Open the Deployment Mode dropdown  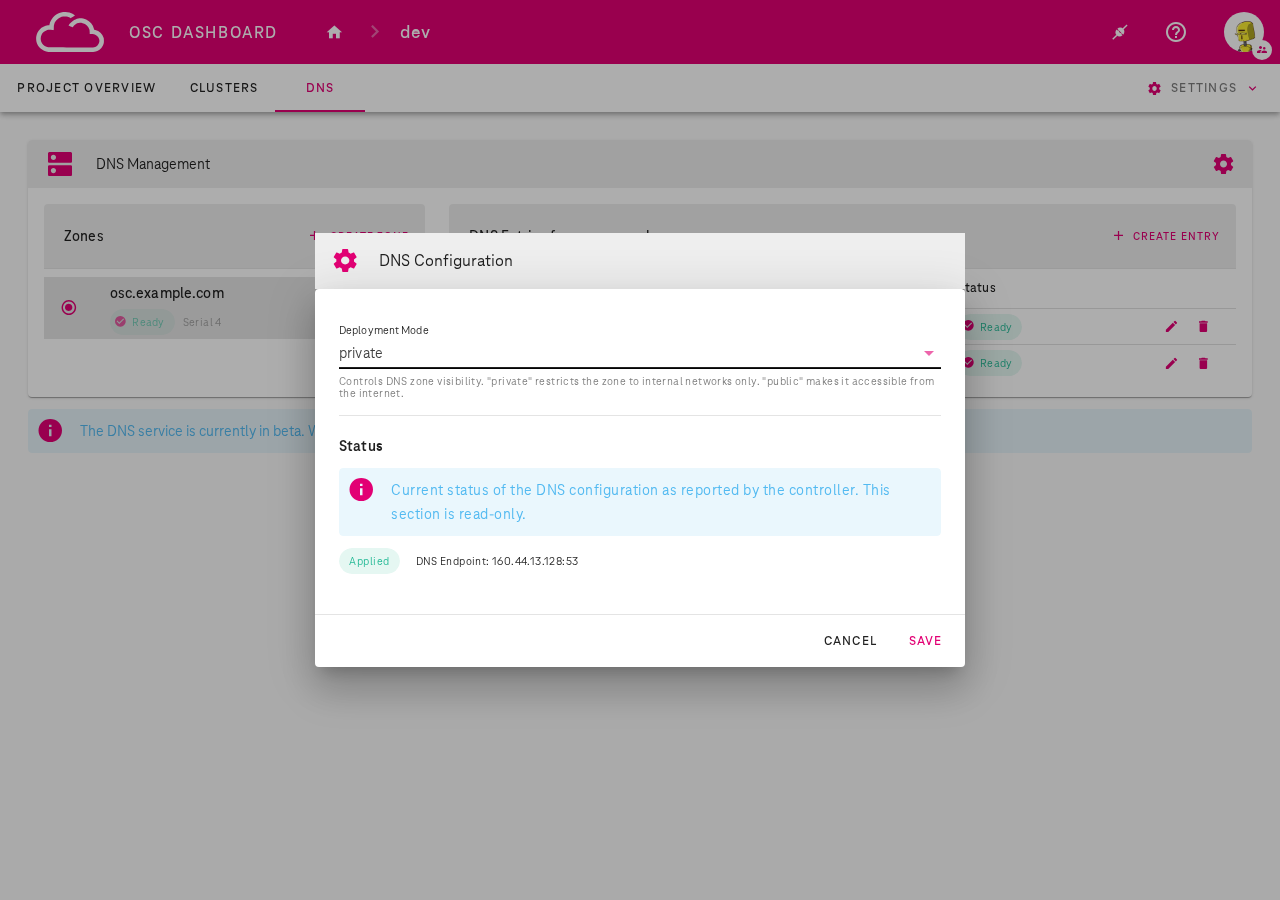(x=927, y=353)
